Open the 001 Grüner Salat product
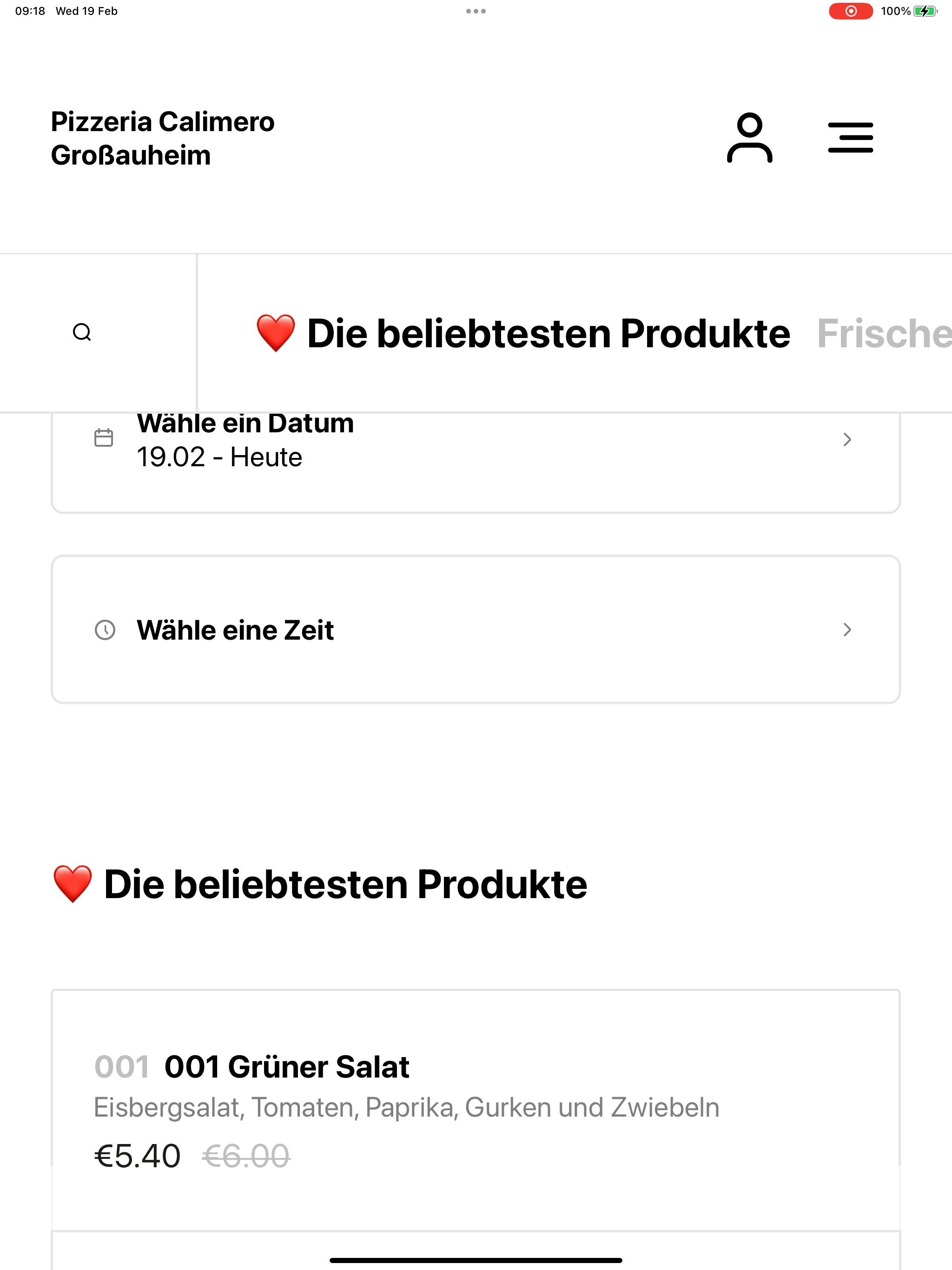This screenshot has height=1270, width=952. (286, 1067)
